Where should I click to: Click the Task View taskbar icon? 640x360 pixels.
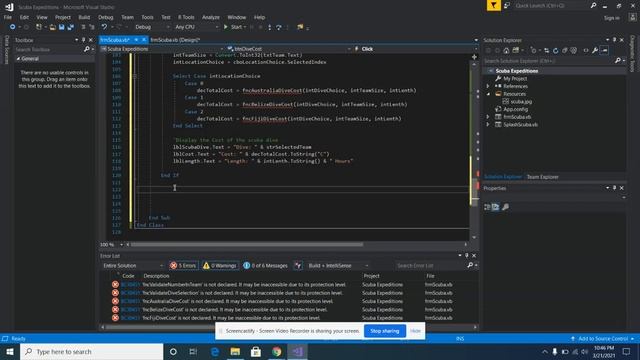pyautogui.click(x=193, y=351)
